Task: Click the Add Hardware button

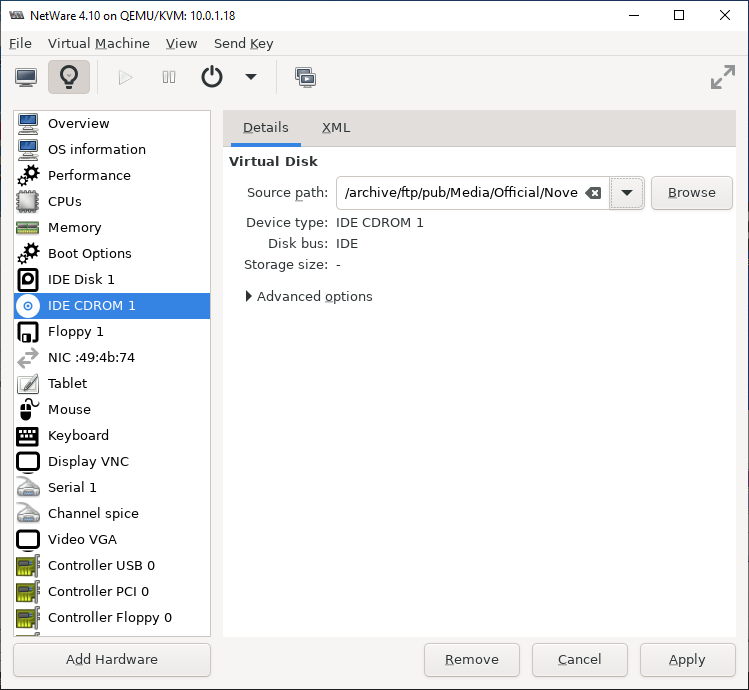Action: [112, 660]
